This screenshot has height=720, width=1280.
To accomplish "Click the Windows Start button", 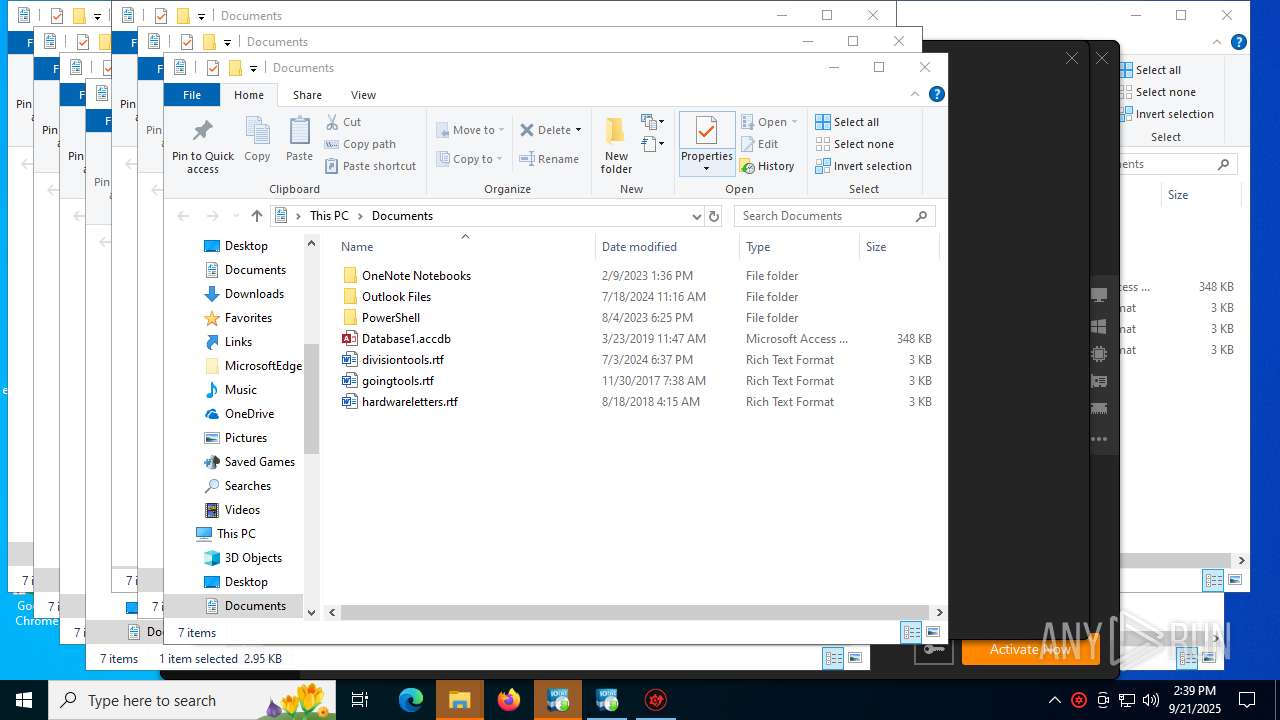I will point(24,700).
